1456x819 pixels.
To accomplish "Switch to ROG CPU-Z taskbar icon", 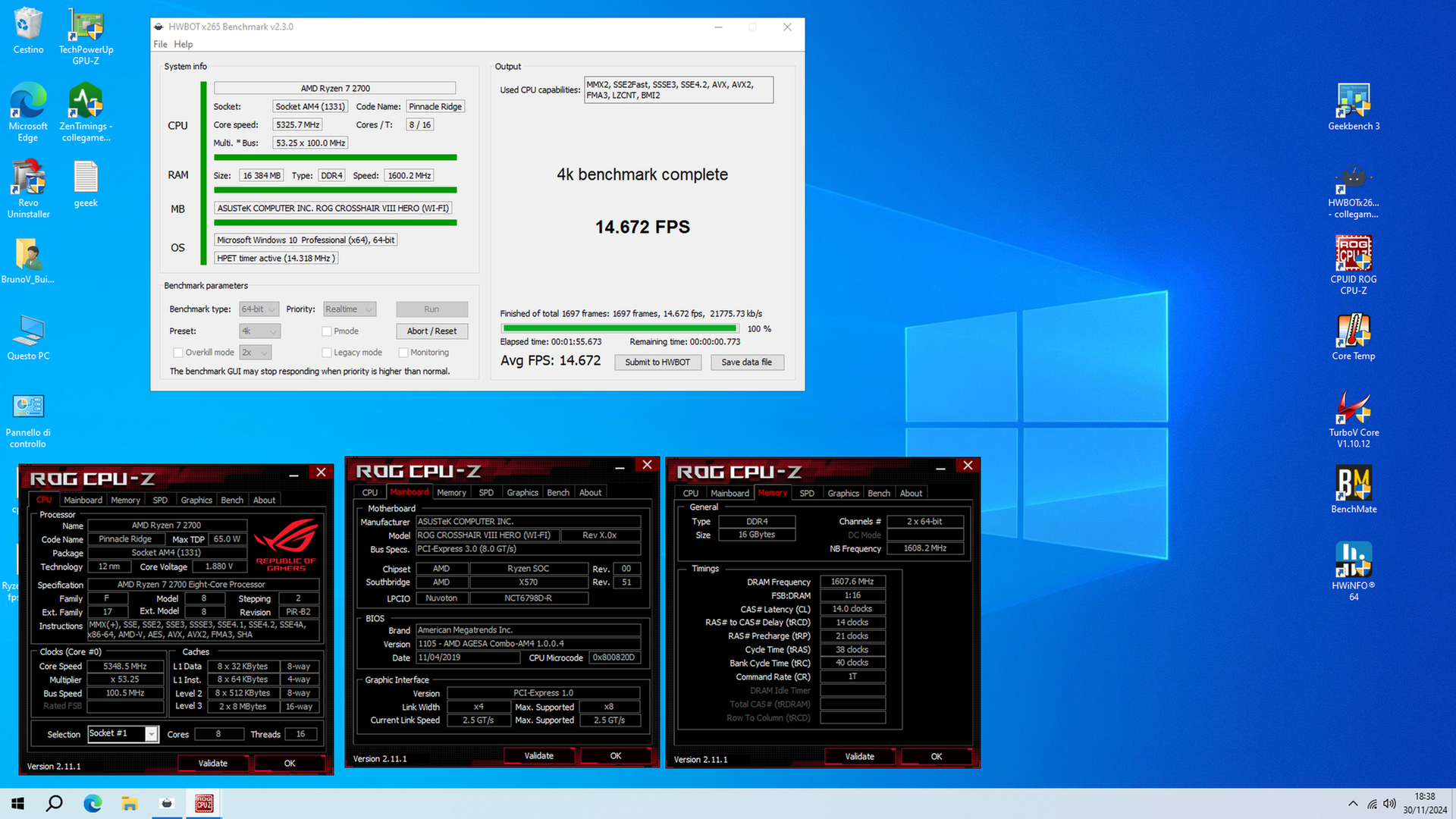I will coord(204,803).
